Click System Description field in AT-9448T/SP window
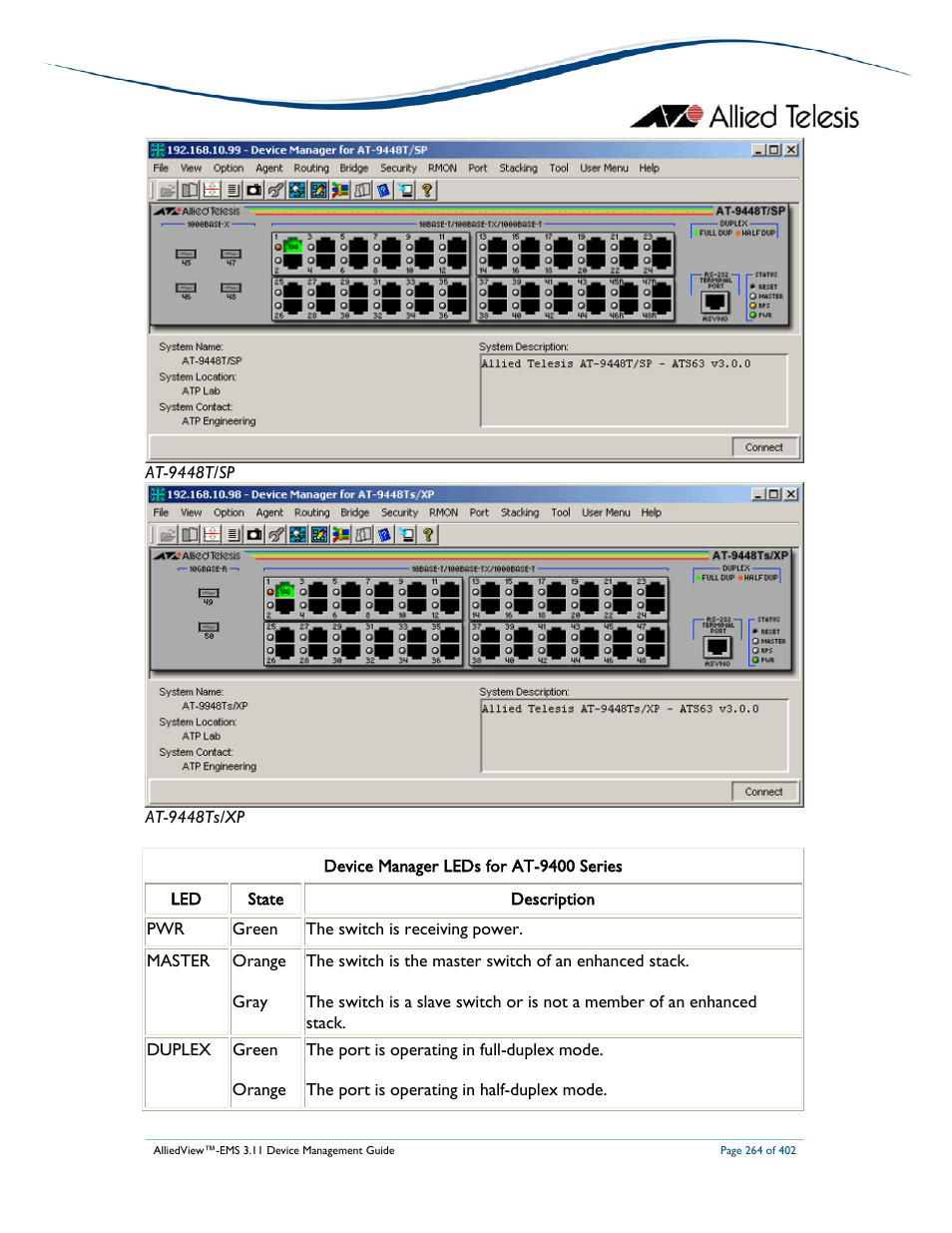The height and width of the screenshot is (1233, 952). click(635, 390)
